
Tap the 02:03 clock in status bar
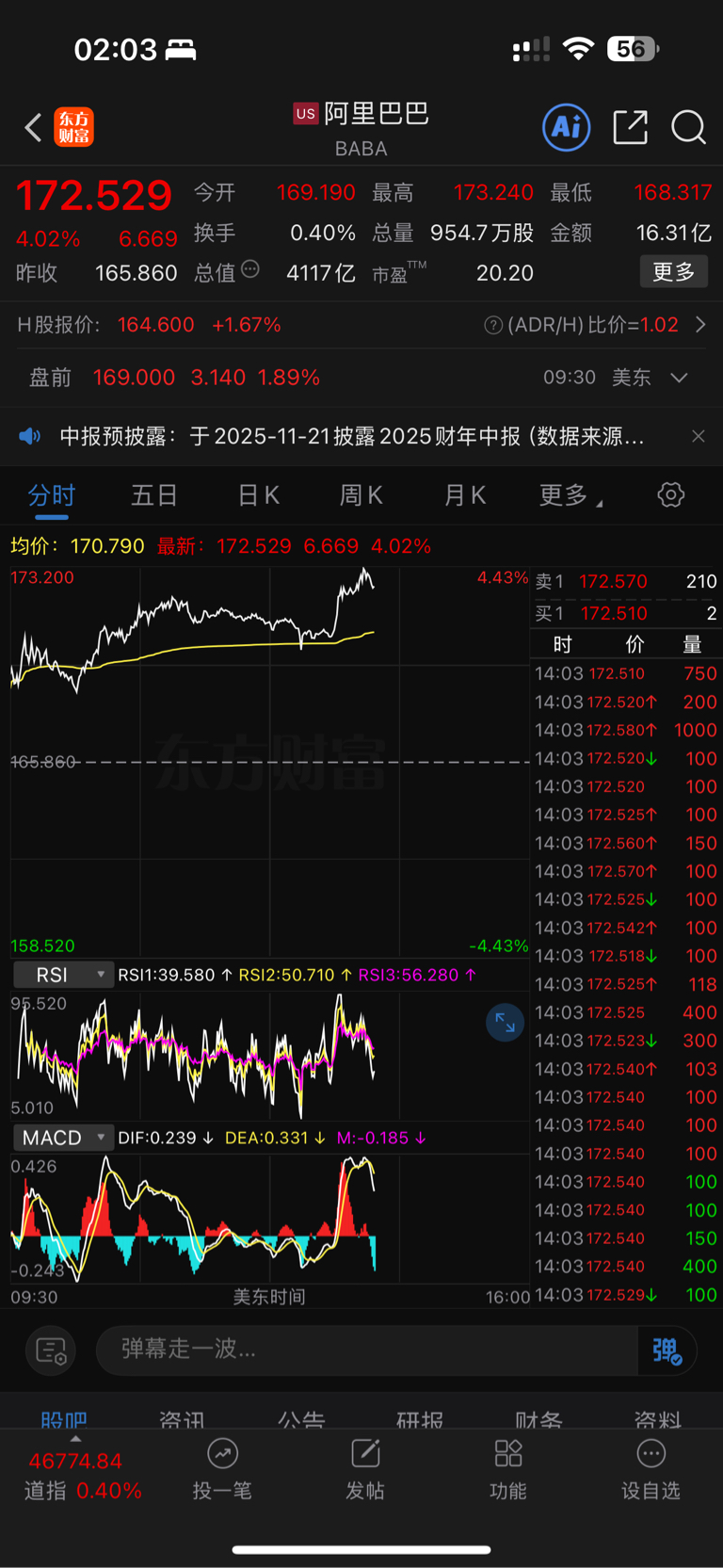[115, 49]
